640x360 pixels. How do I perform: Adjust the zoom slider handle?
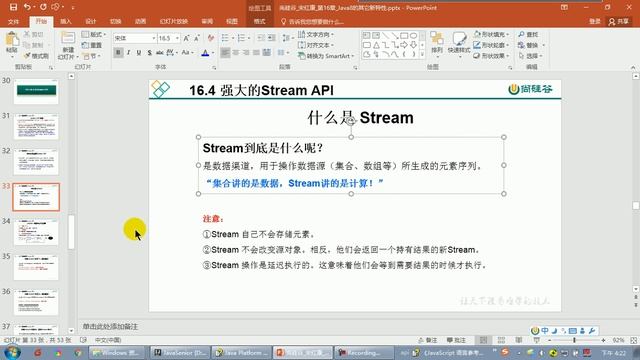click(x=574, y=340)
